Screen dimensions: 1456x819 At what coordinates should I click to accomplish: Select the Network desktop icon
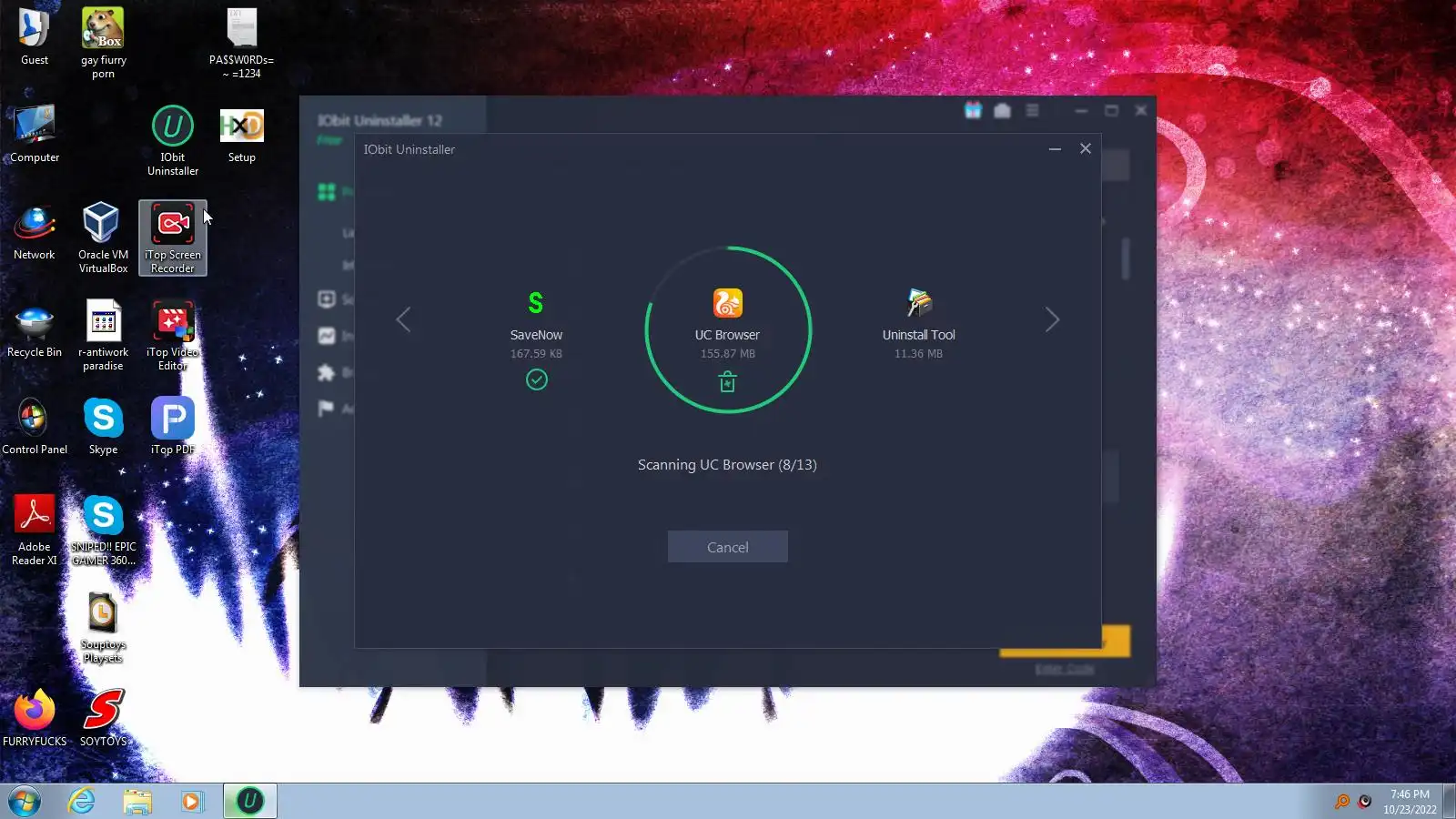pyautogui.click(x=35, y=231)
